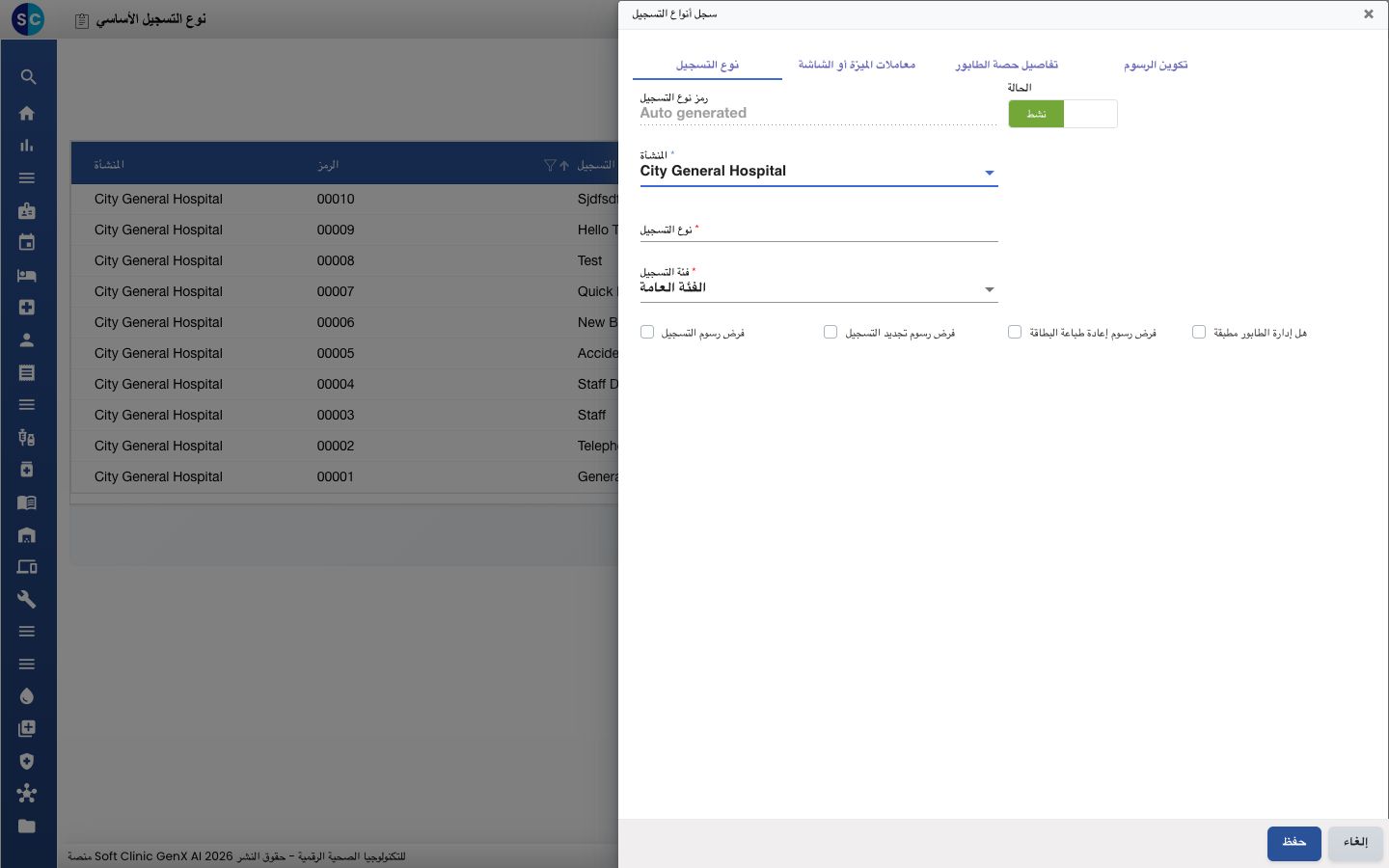
Task: Select table cell code 00006
Action: (x=336, y=322)
